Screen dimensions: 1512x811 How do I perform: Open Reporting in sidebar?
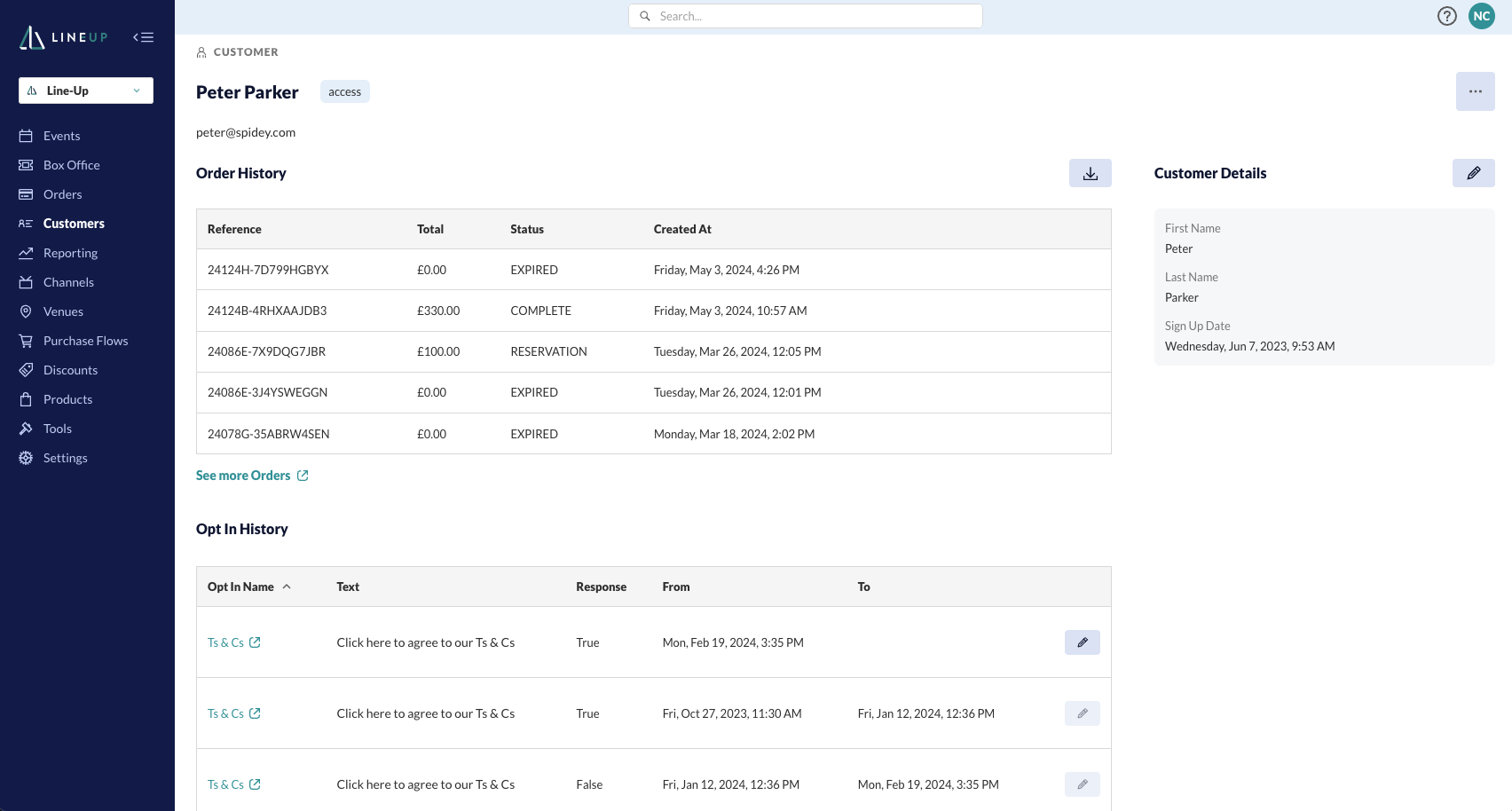click(x=70, y=253)
